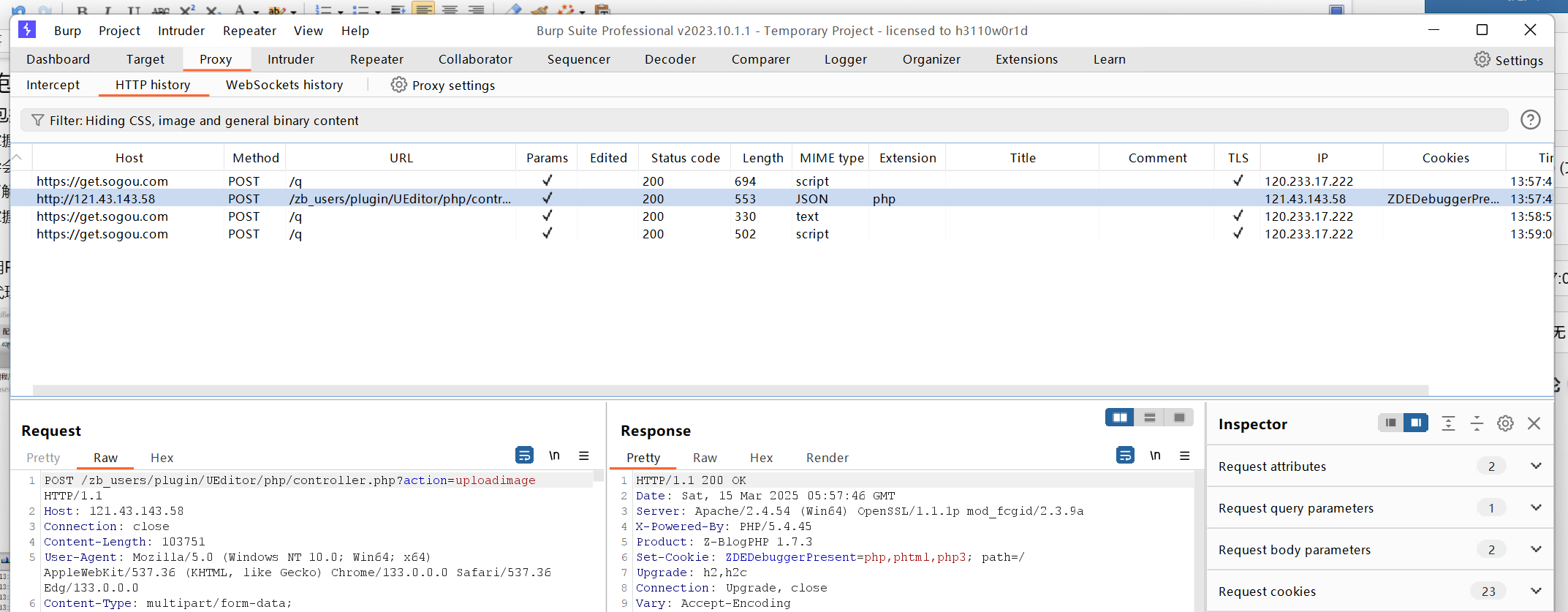Select get.sogou.com row with length 502
Viewport: 1568px width, 612px height.
[x=782, y=233]
